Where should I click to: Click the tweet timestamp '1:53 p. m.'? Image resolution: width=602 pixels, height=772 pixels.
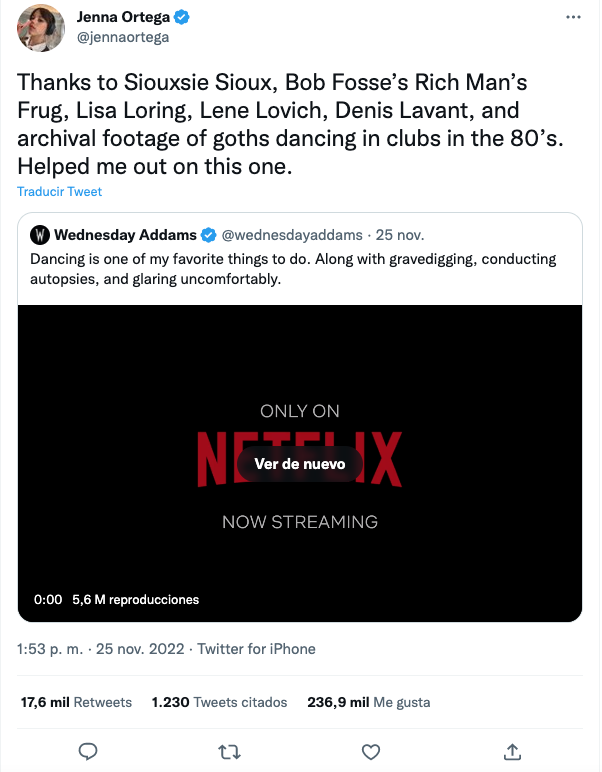[x=51, y=649]
